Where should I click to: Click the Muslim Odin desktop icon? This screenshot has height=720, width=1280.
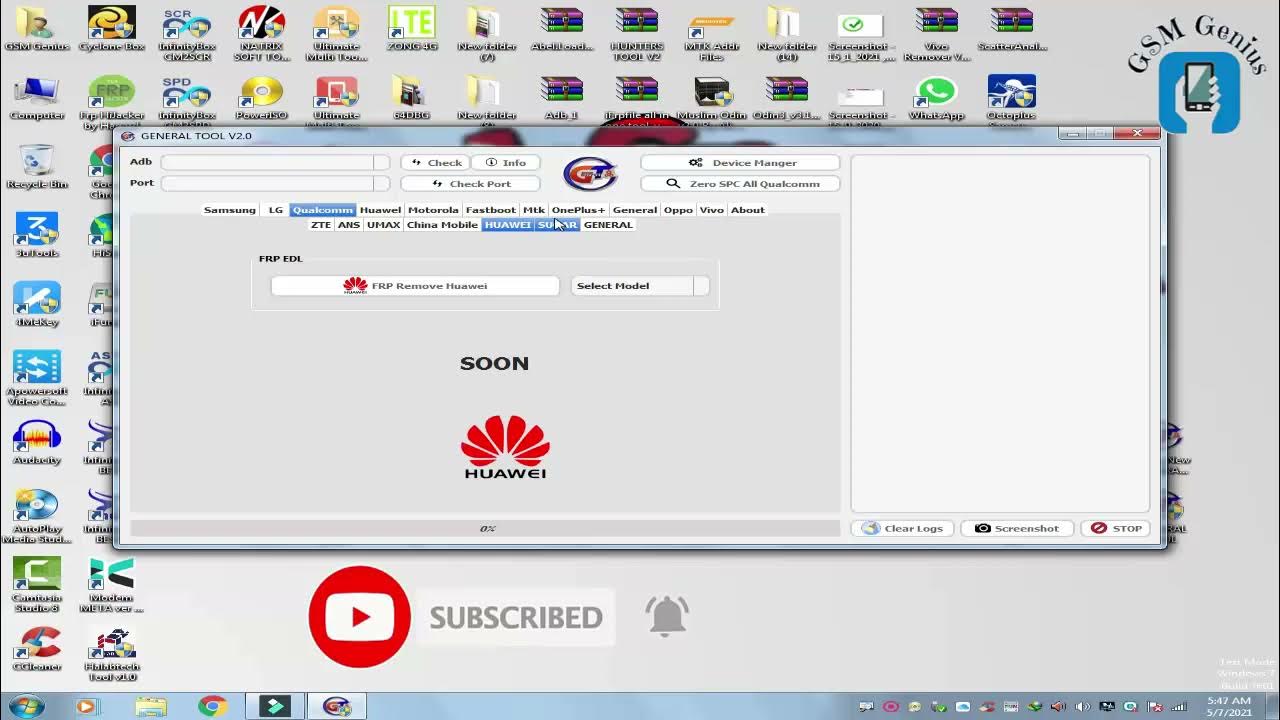pos(712,98)
